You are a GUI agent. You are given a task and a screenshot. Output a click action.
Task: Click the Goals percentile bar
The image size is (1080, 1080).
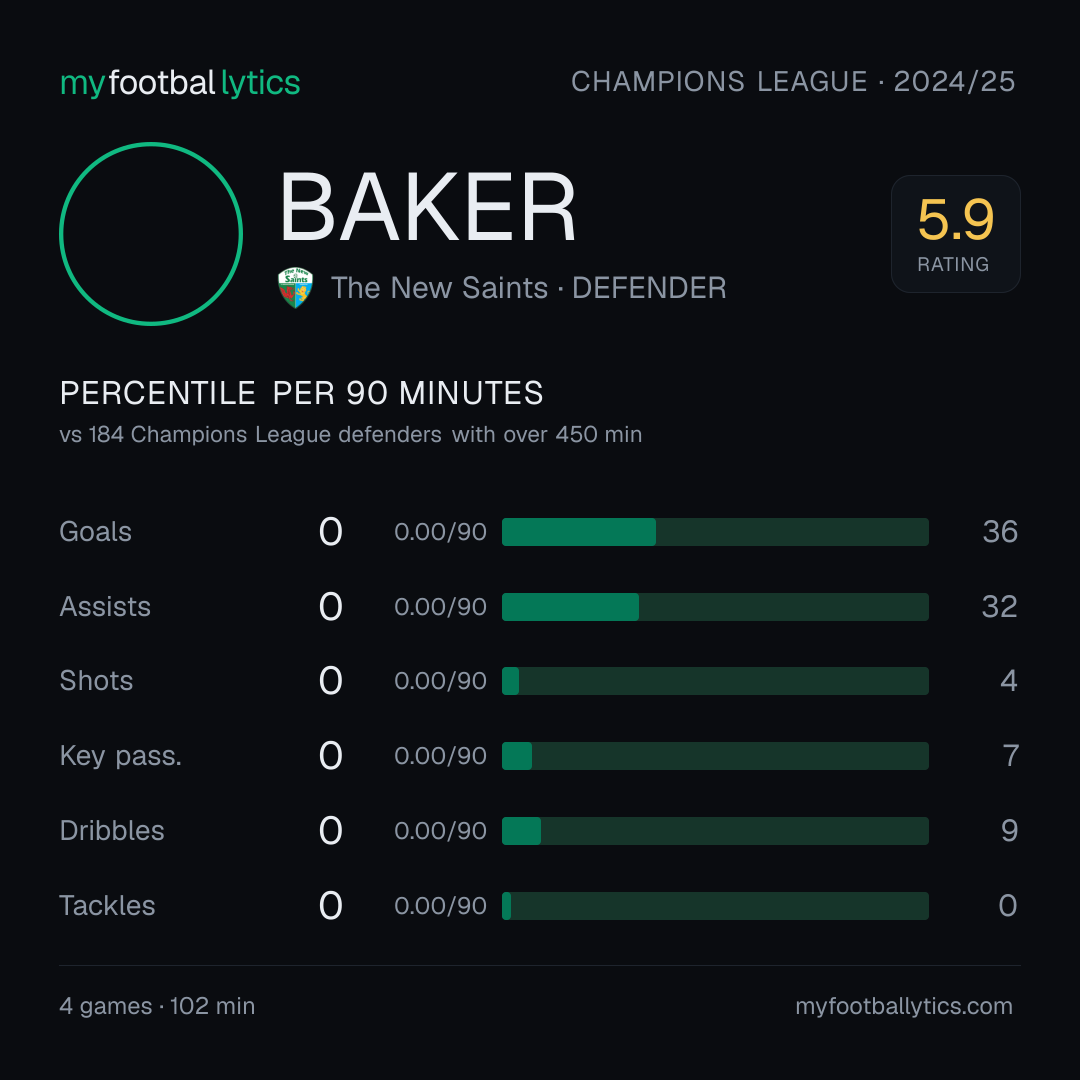[715, 532]
